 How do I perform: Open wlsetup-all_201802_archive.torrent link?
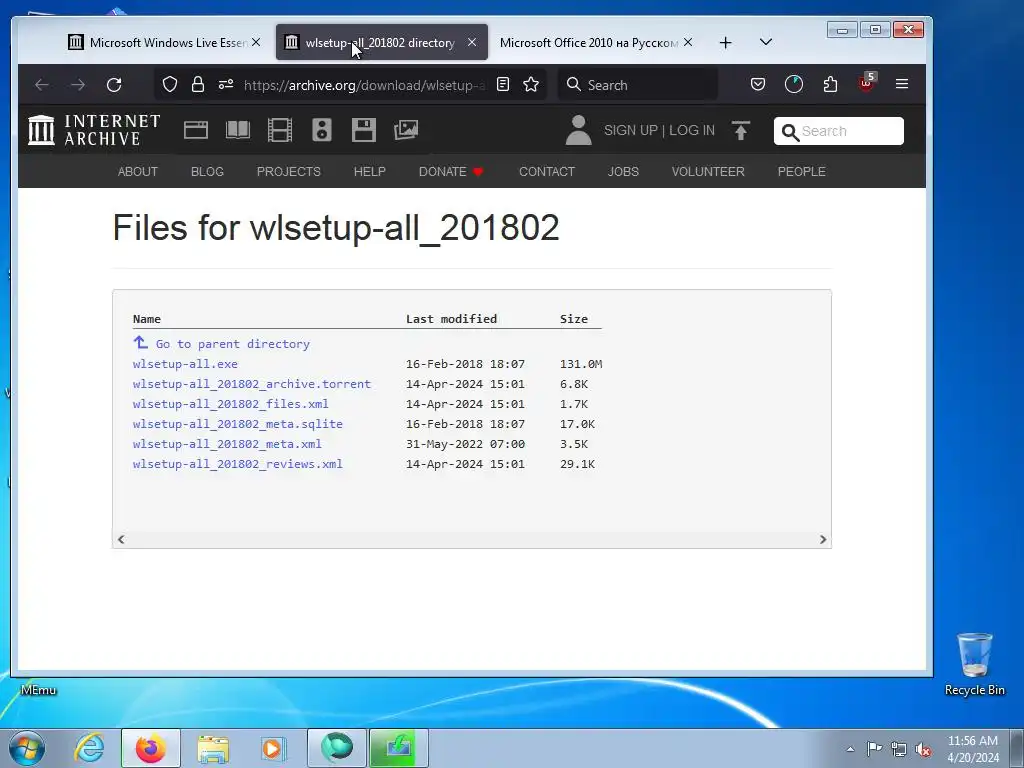(x=251, y=384)
